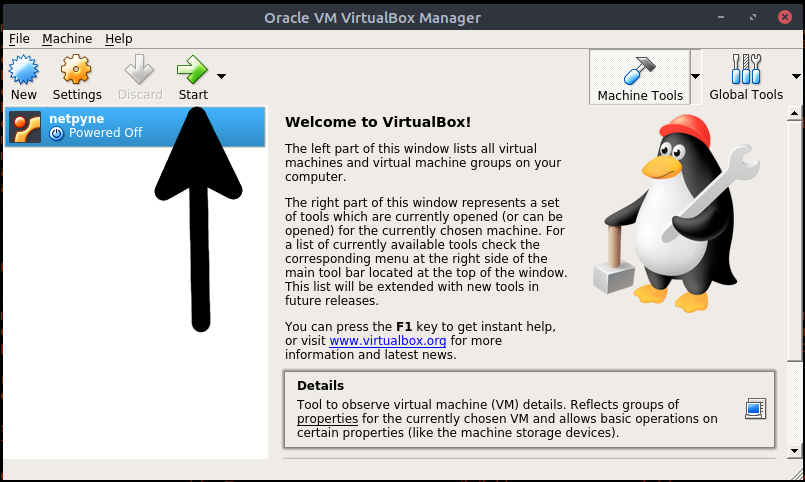The image size is (805, 482).
Task: Close the VirtualBox Manager window
Action: 784,17
